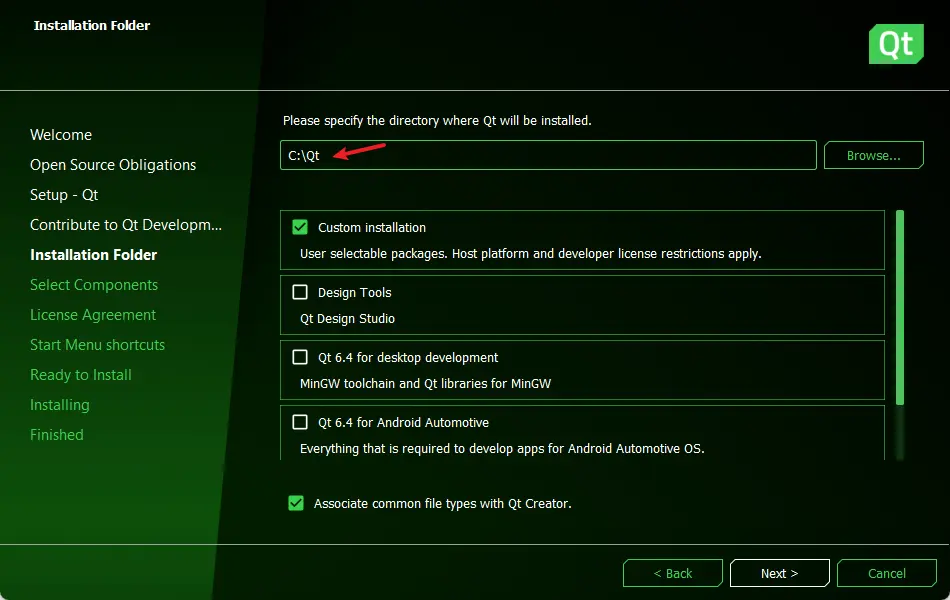The image size is (950, 600).
Task: Click the Qt logo icon
Action: [896, 44]
